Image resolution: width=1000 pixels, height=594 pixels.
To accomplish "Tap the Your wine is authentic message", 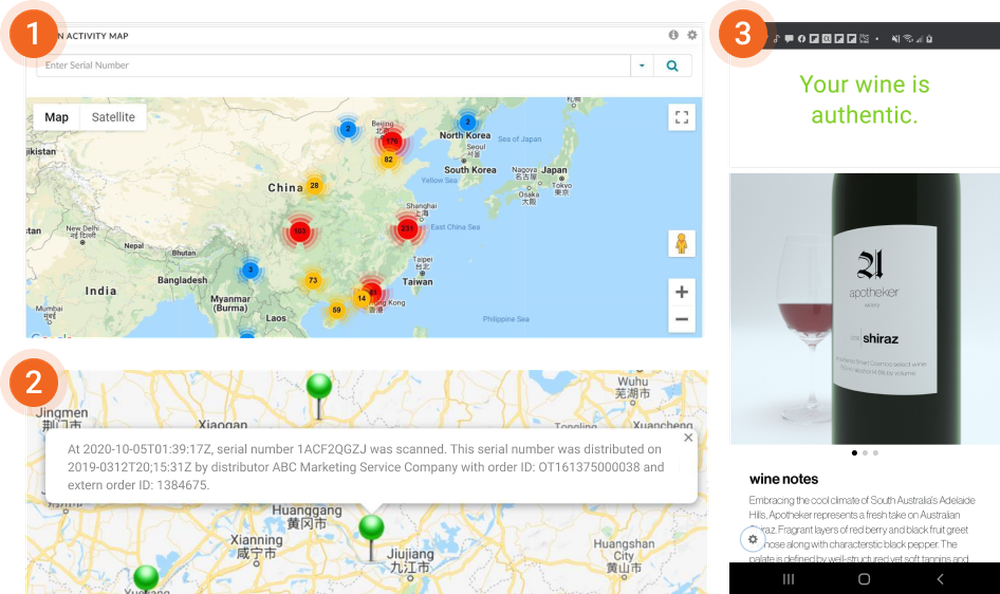I will tap(865, 100).
